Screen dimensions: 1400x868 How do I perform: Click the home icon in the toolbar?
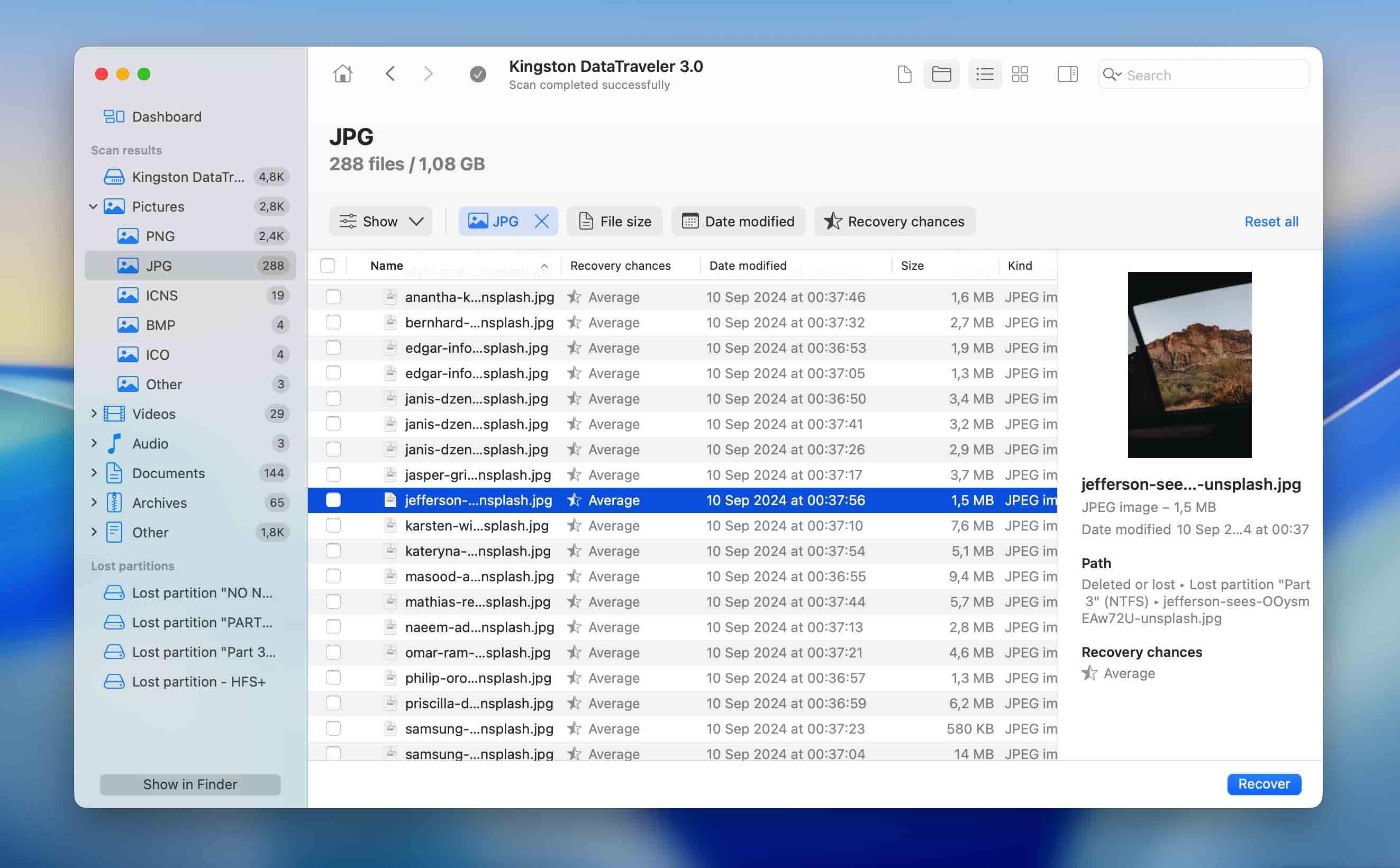click(x=343, y=74)
